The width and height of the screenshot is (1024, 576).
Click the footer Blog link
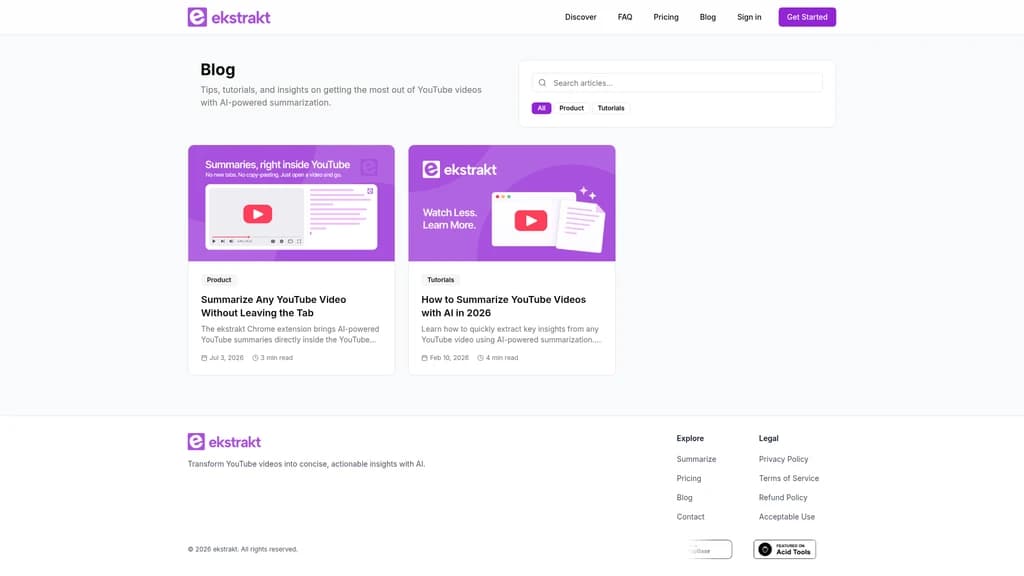(x=684, y=498)
